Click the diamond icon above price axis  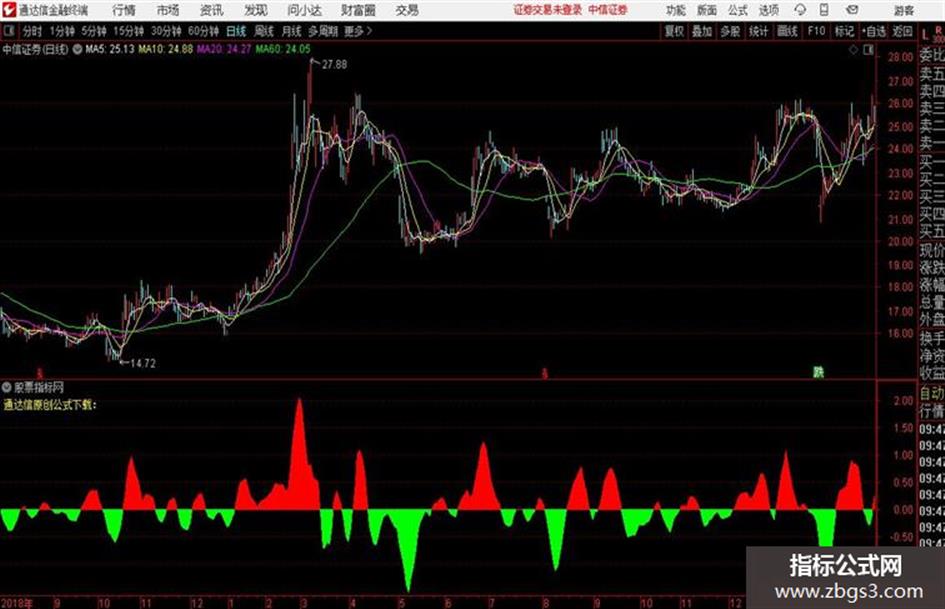853,50
